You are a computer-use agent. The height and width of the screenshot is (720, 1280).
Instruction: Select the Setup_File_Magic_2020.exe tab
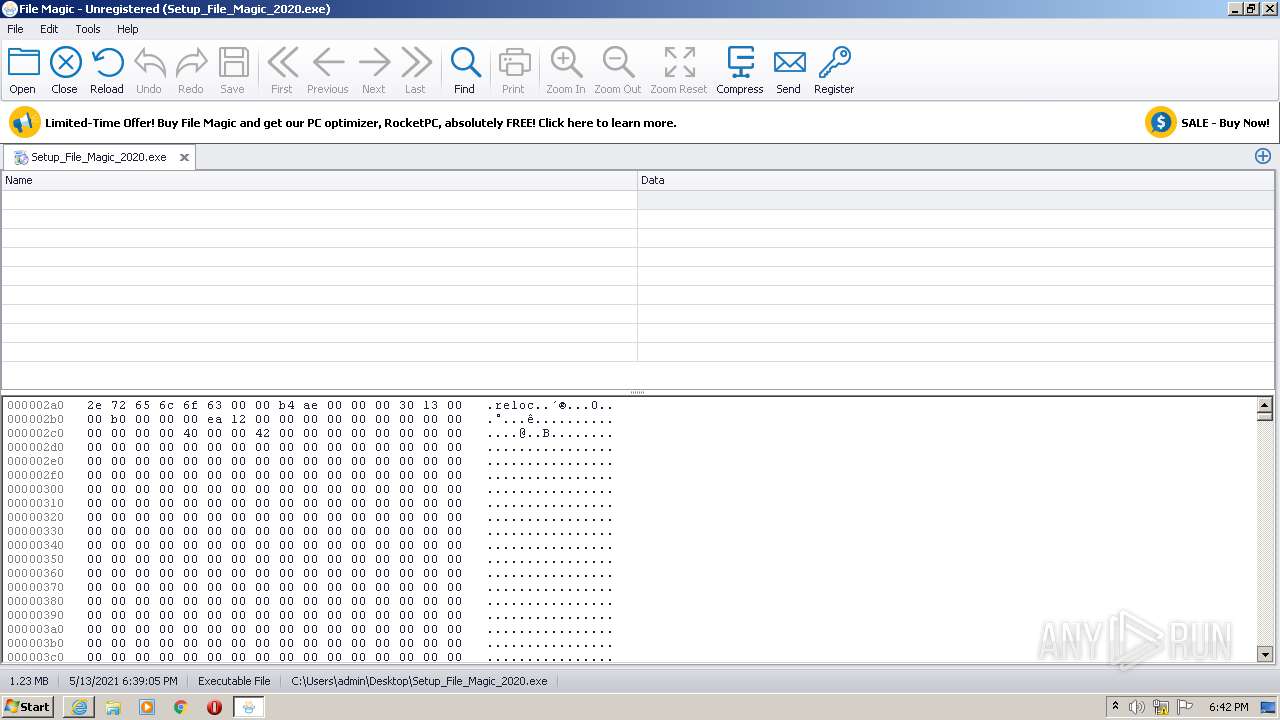(98, 157)
